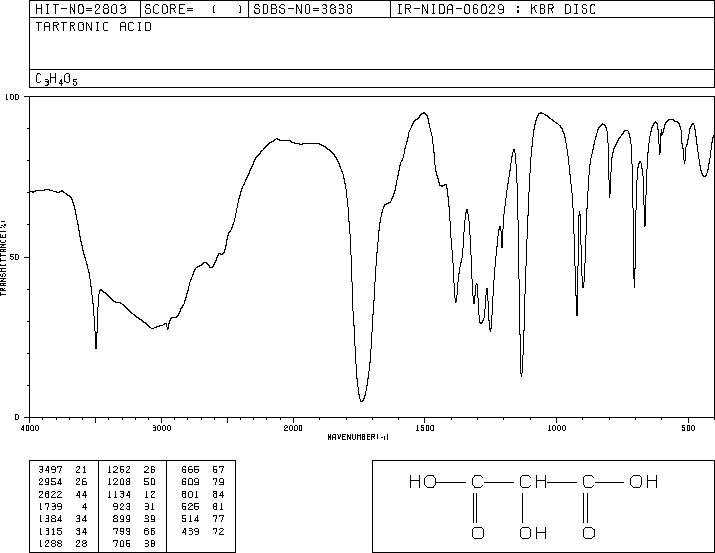Viewport: 715px width, 553px height.
Task: Click the SCORE= ( ) header cell
Action: coord(194,9)
